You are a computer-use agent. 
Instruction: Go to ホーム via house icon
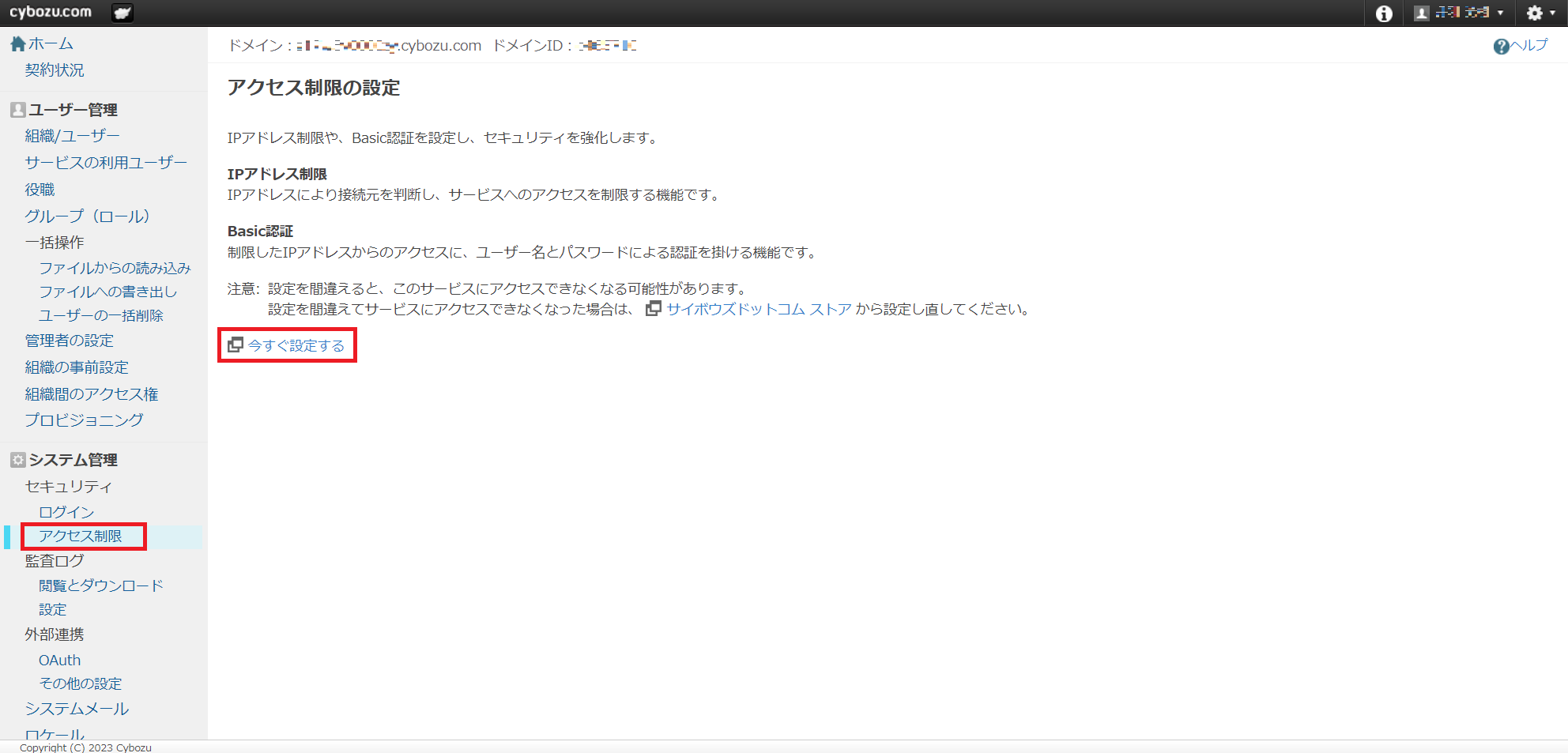pyautogui.click(x=17, y=44)
